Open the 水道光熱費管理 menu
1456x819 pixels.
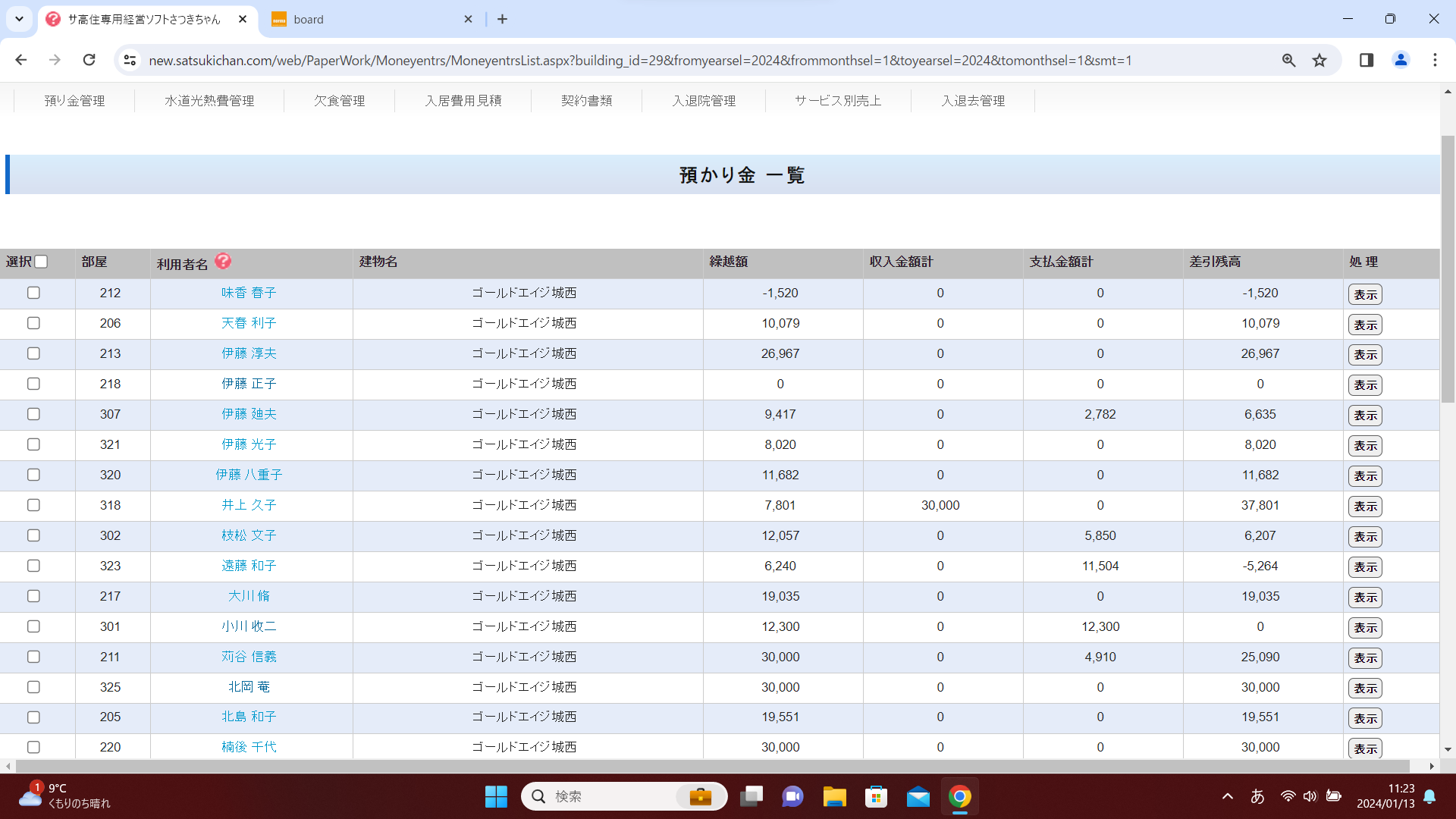[x=209, y=101]
